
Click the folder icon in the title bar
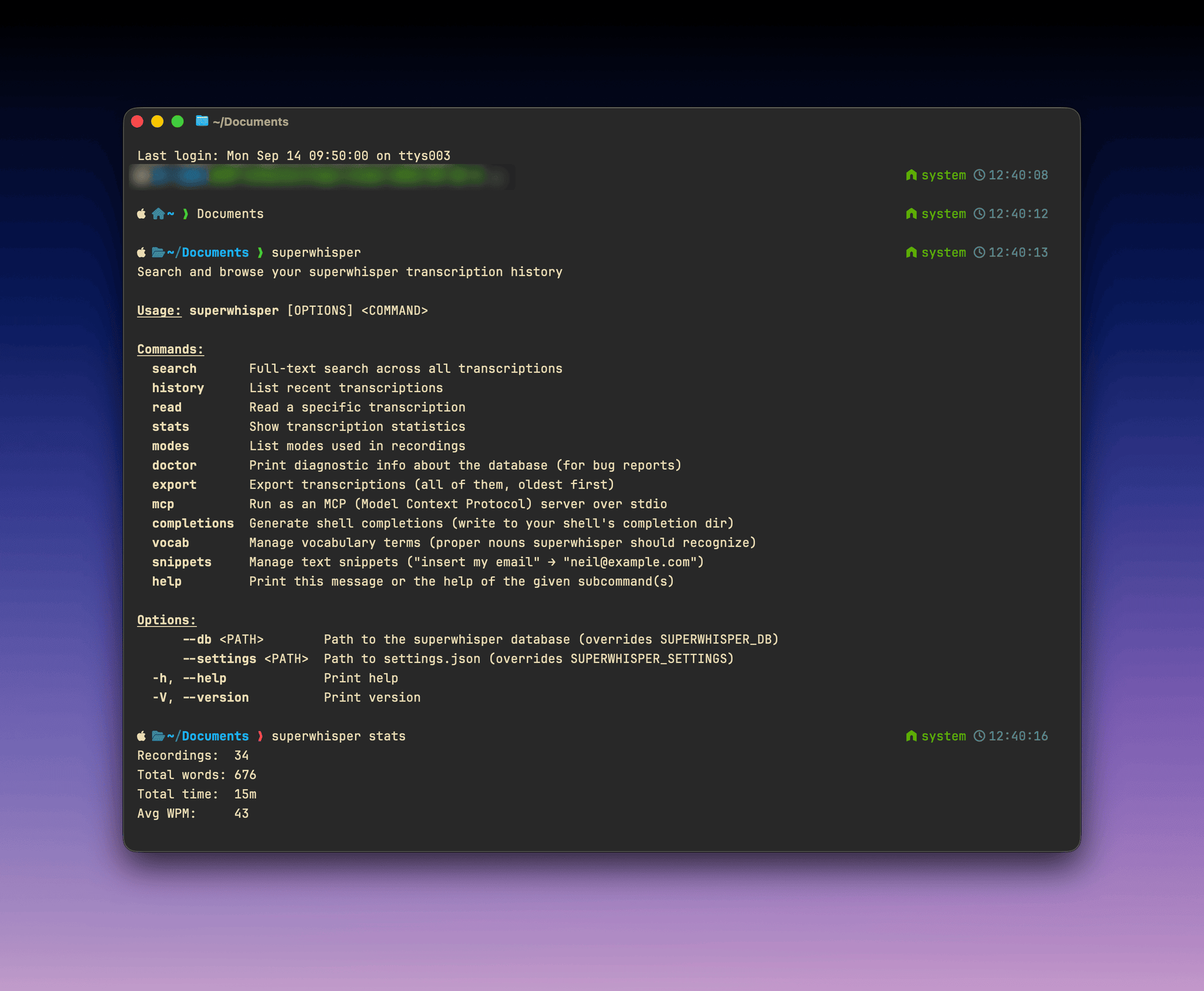(x=202, y=121)
